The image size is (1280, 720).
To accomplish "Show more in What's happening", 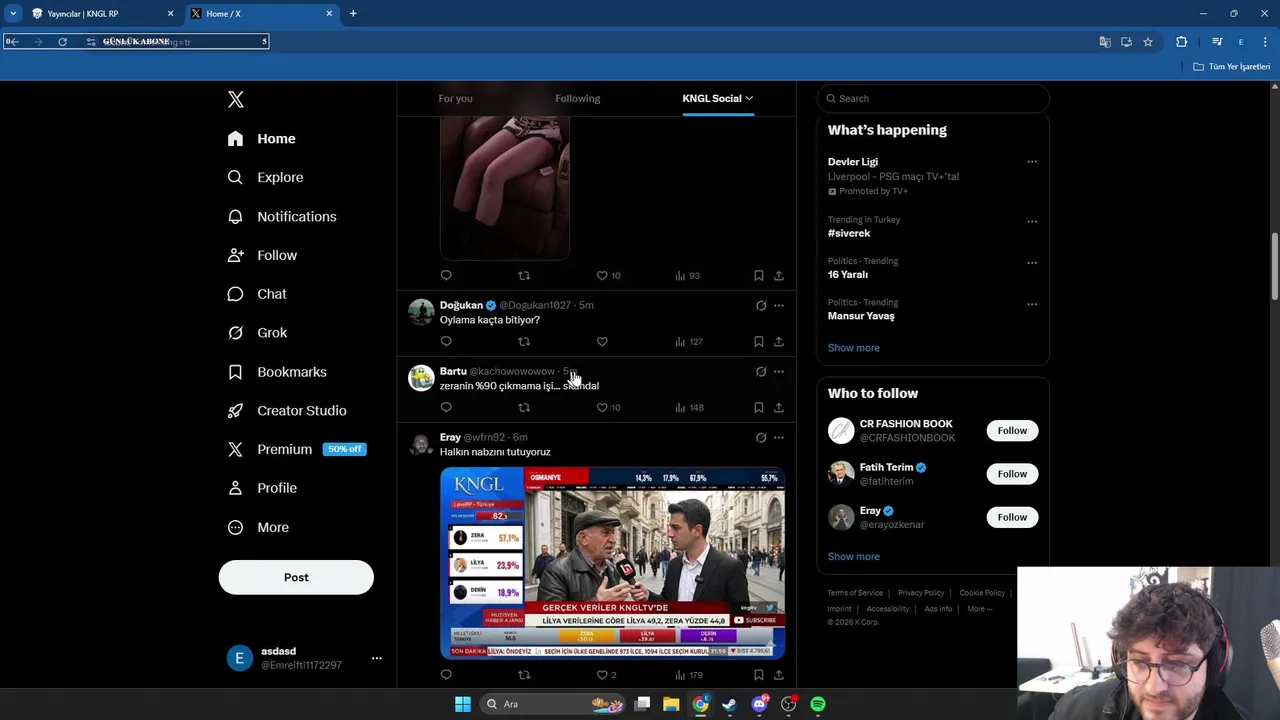I will (853, 348).
